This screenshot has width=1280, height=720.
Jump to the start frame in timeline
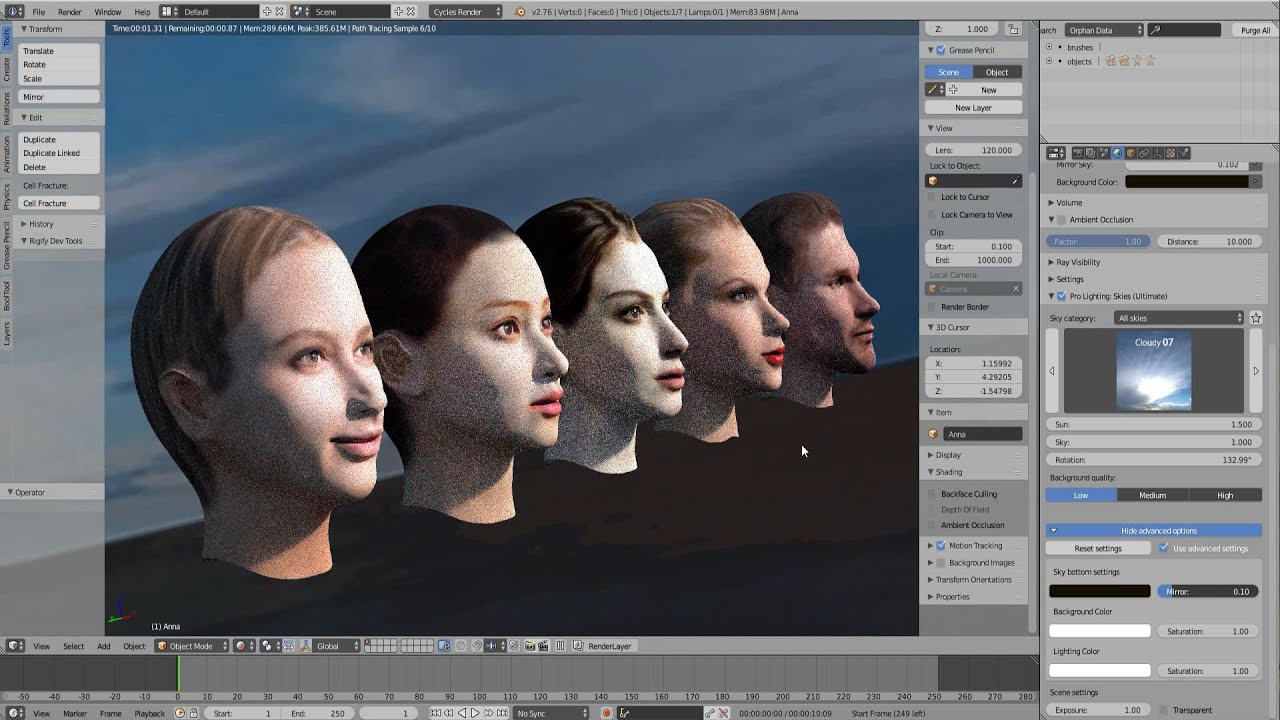click(436, 713)
